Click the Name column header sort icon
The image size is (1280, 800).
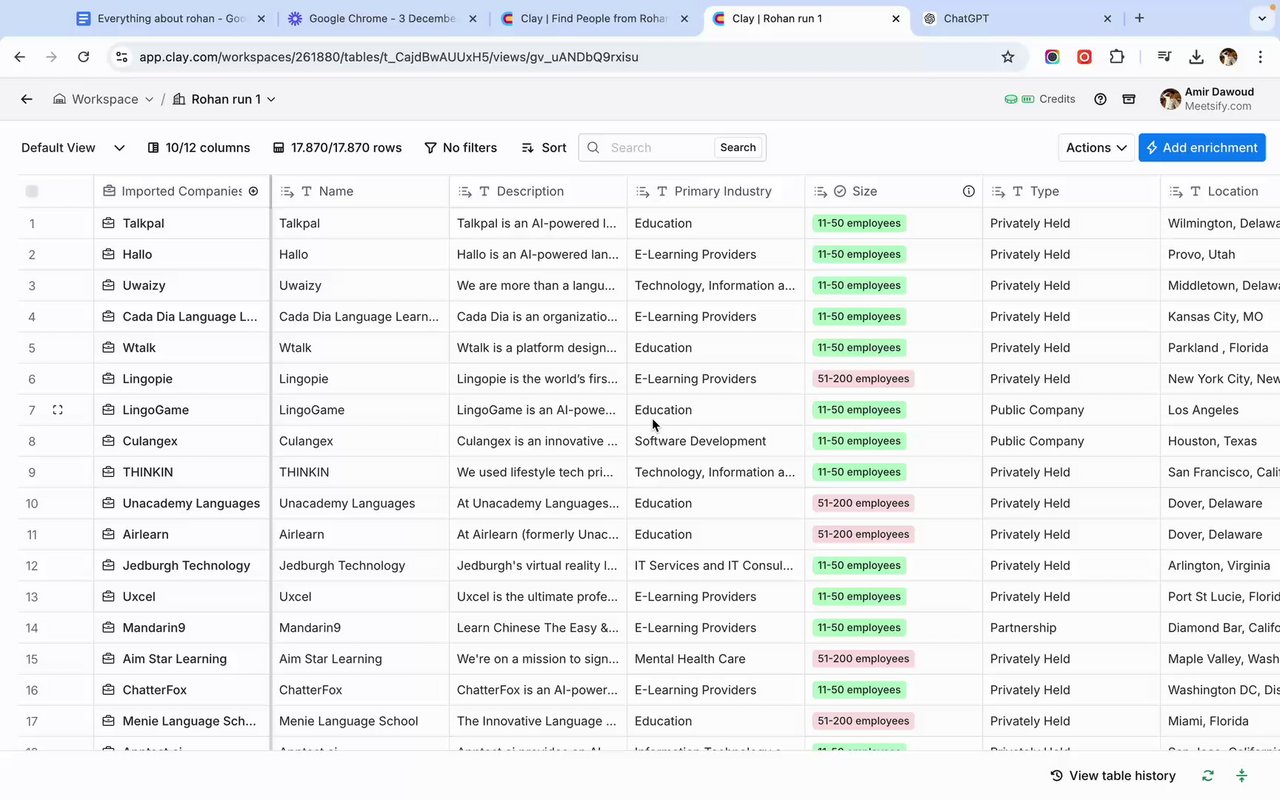[287, 191]
